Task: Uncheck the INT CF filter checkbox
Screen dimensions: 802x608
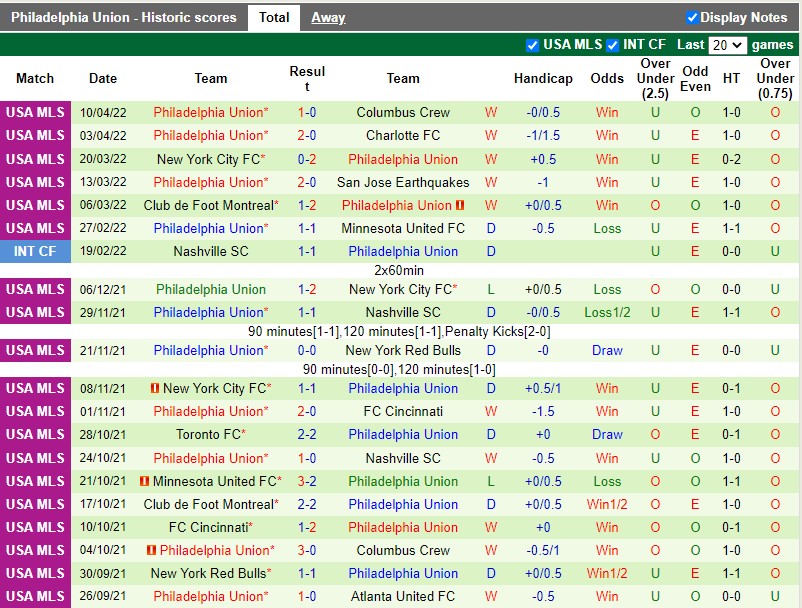Action: (612, 46)
